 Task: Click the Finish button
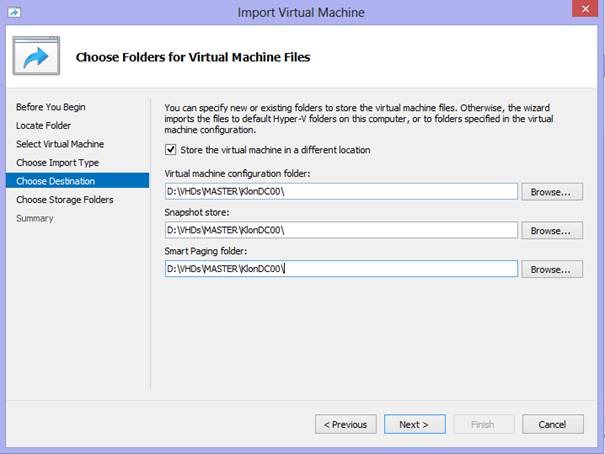483,424
